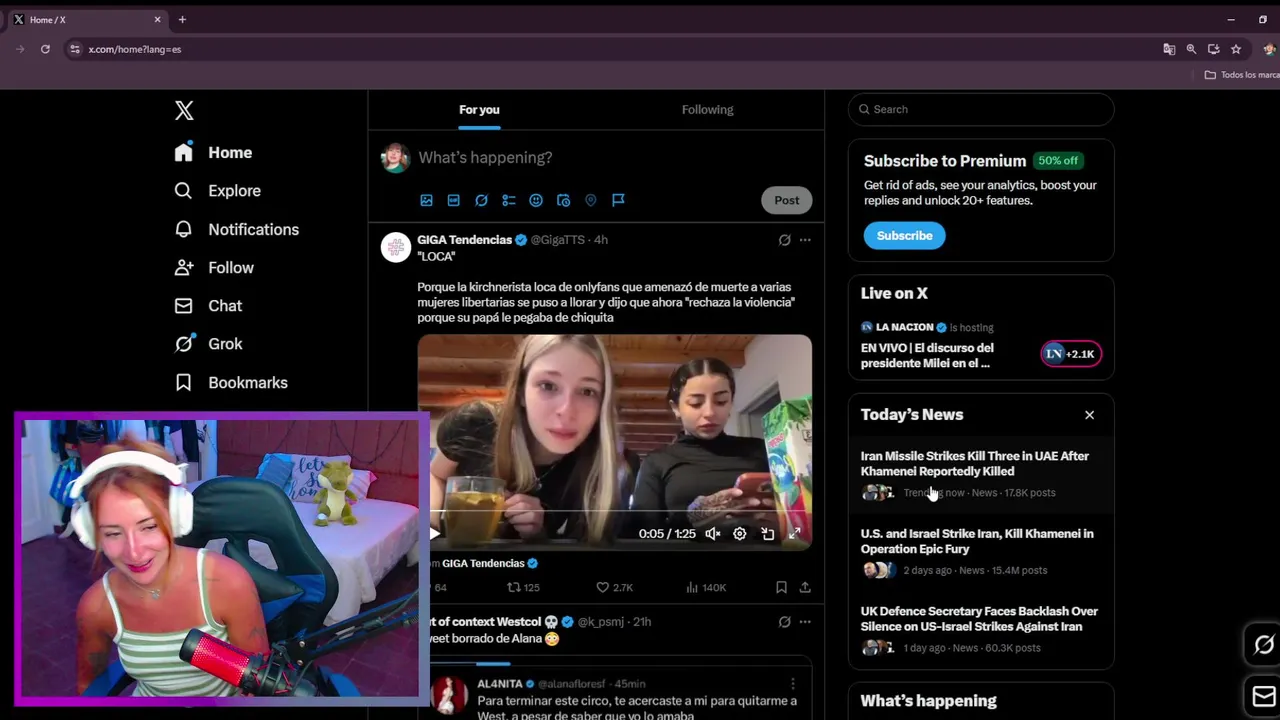Open Chat in sidebar
The height and width of the screenshot is (720, 1280).
208,306
